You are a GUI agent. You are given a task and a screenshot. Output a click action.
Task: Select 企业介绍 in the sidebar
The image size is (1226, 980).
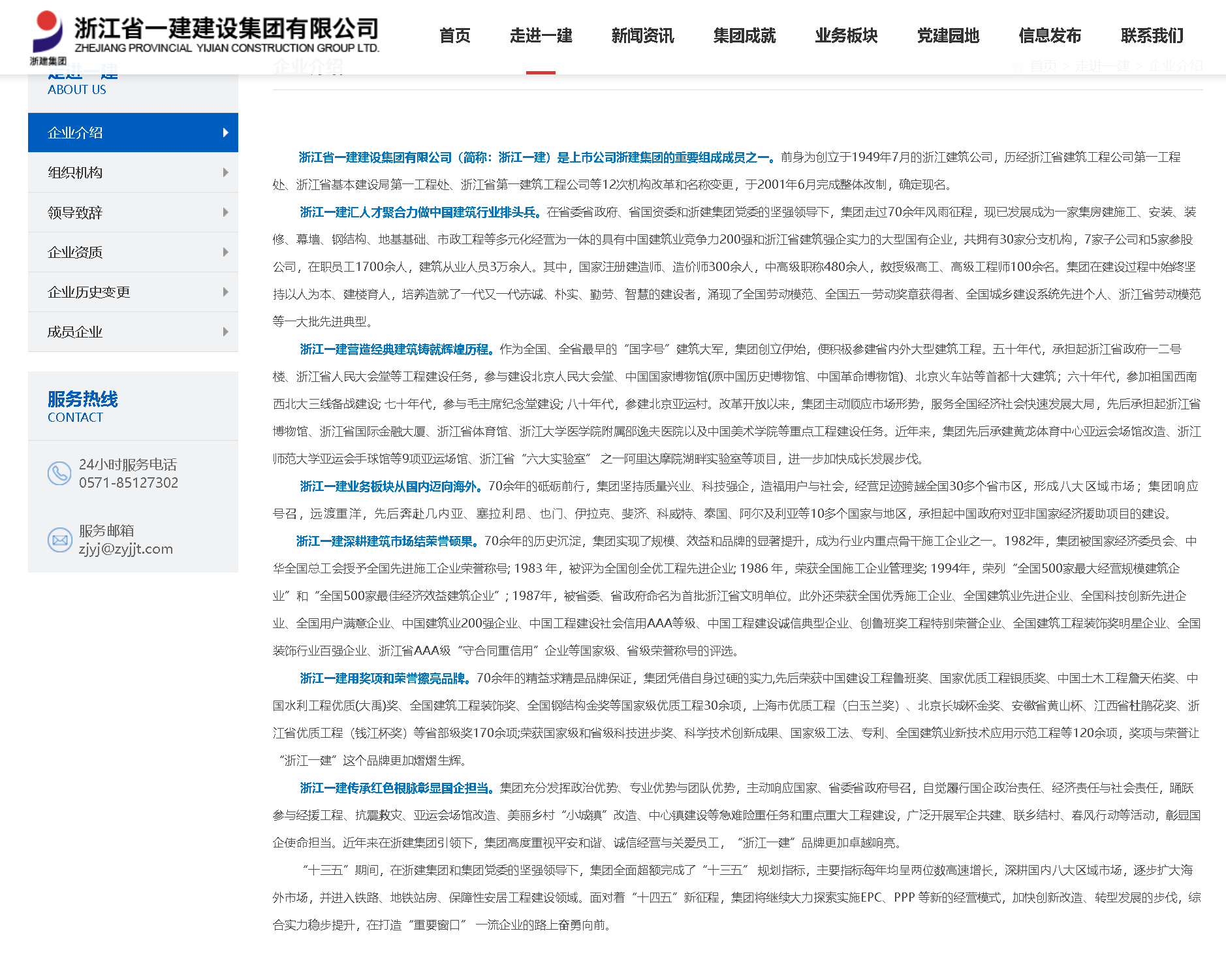click(x=133, y=133)
